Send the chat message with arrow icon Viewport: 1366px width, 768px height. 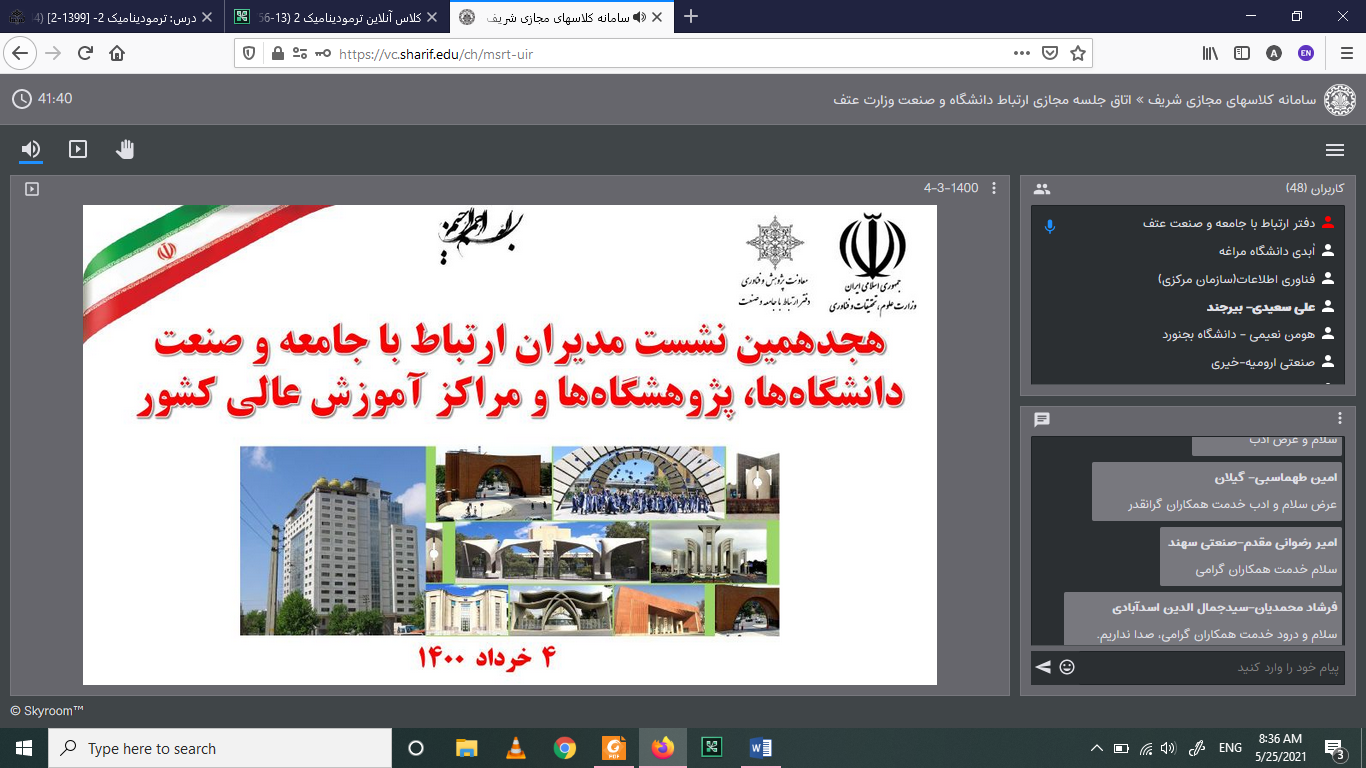[1043, 667]
